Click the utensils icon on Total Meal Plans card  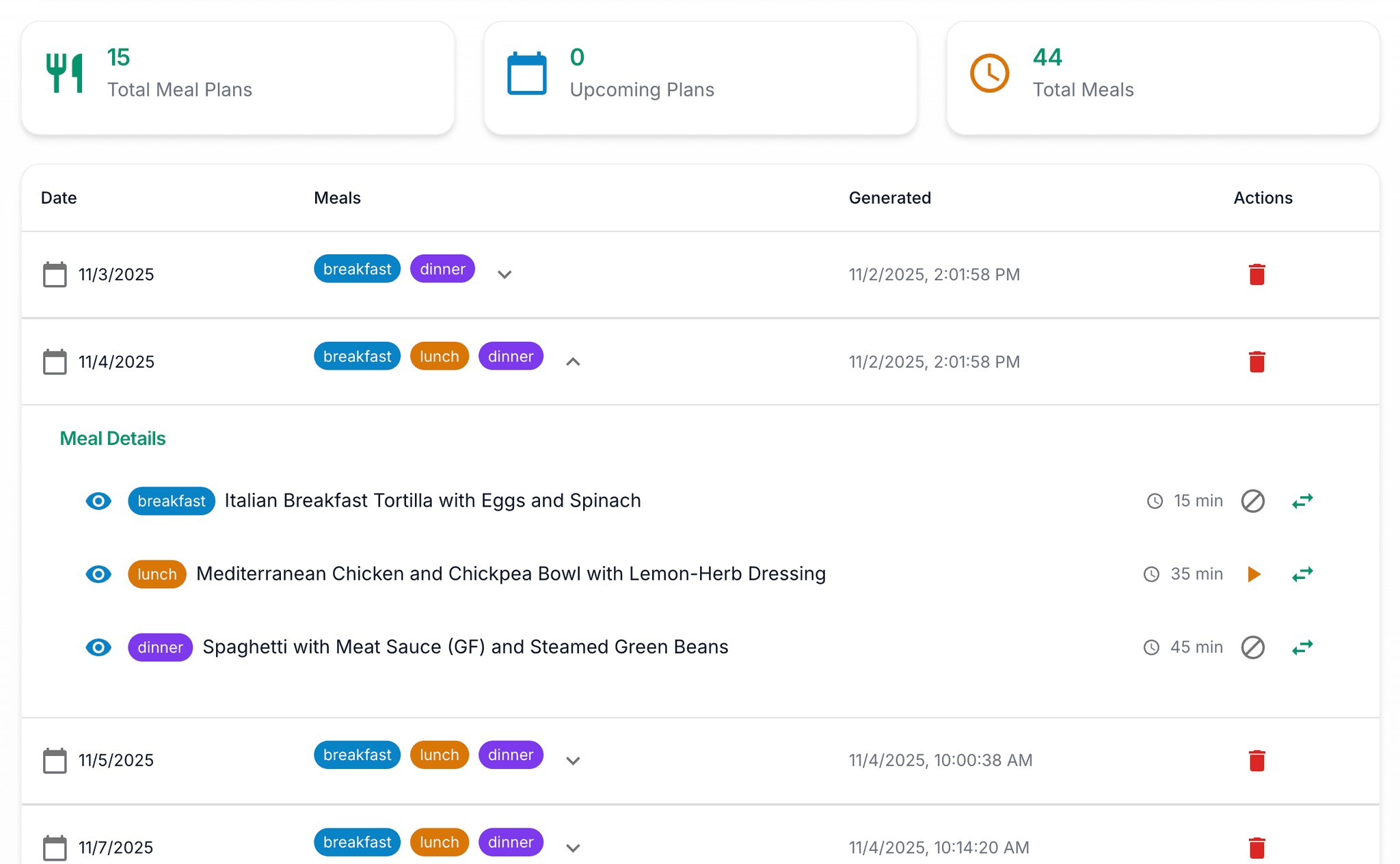65,72
